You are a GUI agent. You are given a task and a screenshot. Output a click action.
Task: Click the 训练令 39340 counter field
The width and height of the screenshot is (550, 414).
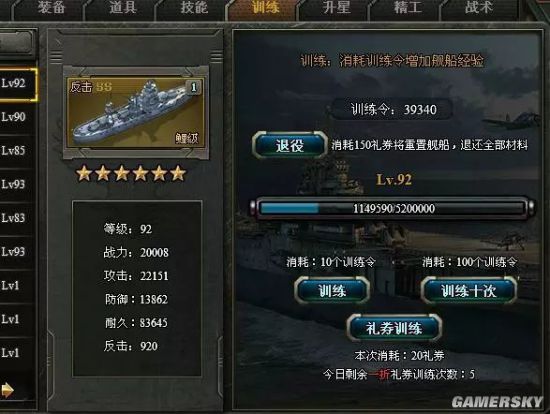click(393, 109)
